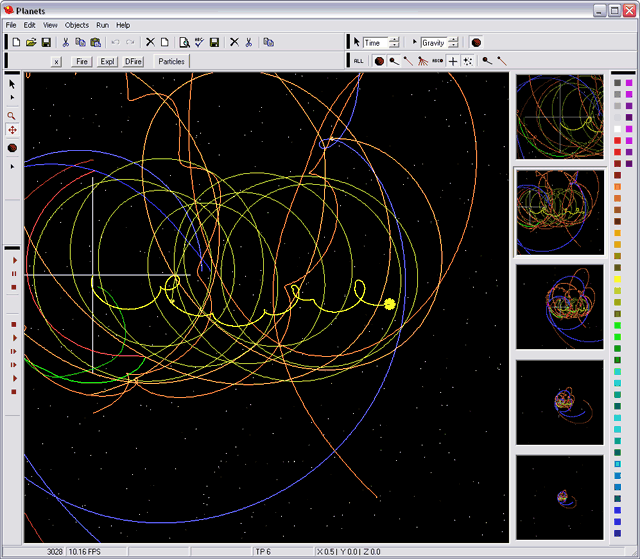640x559 pixels.
Task: Click the greyed Undo arrow icon
Action: point(116,42)
